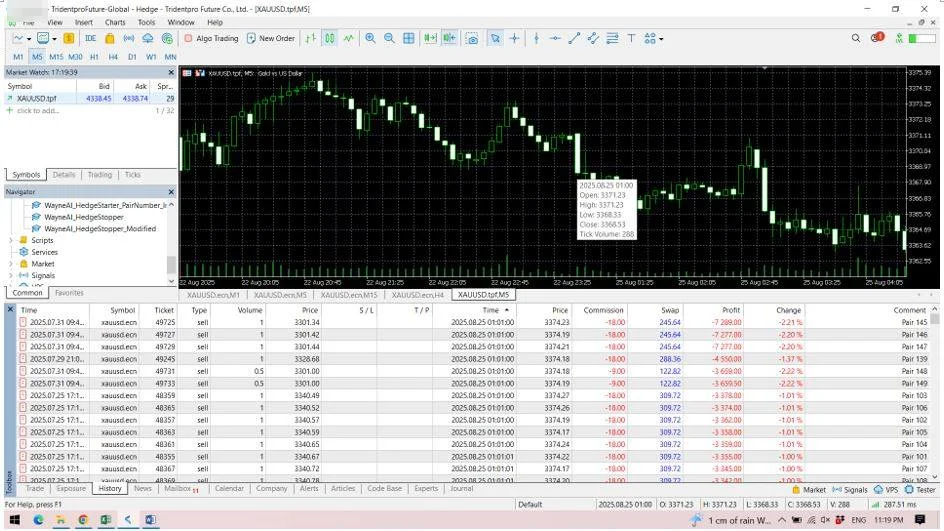Expand the Market node in Navigator
944x531 pixels.
click(10, 264)
